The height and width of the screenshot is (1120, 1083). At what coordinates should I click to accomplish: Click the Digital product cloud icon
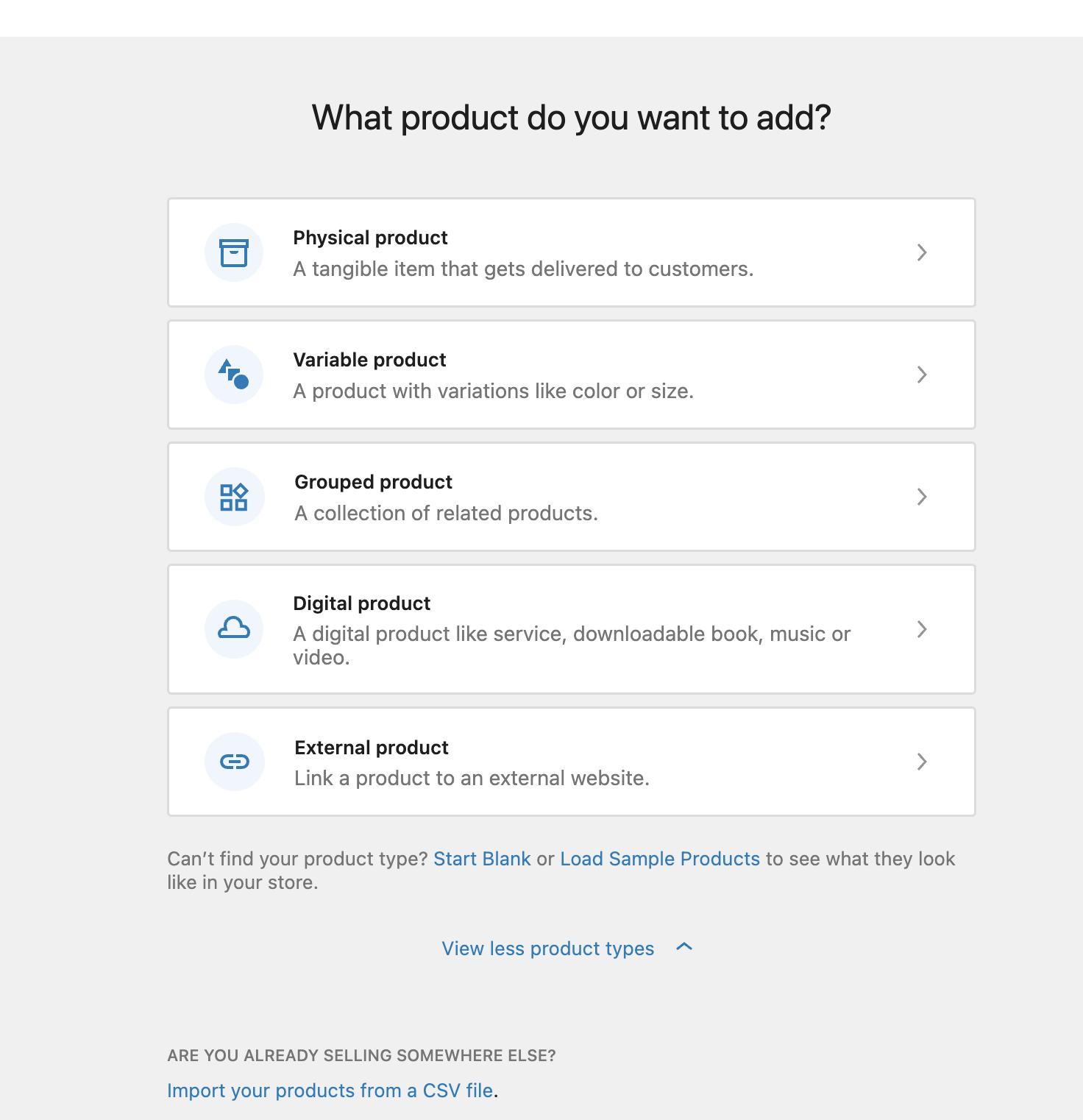pos(233,628)
